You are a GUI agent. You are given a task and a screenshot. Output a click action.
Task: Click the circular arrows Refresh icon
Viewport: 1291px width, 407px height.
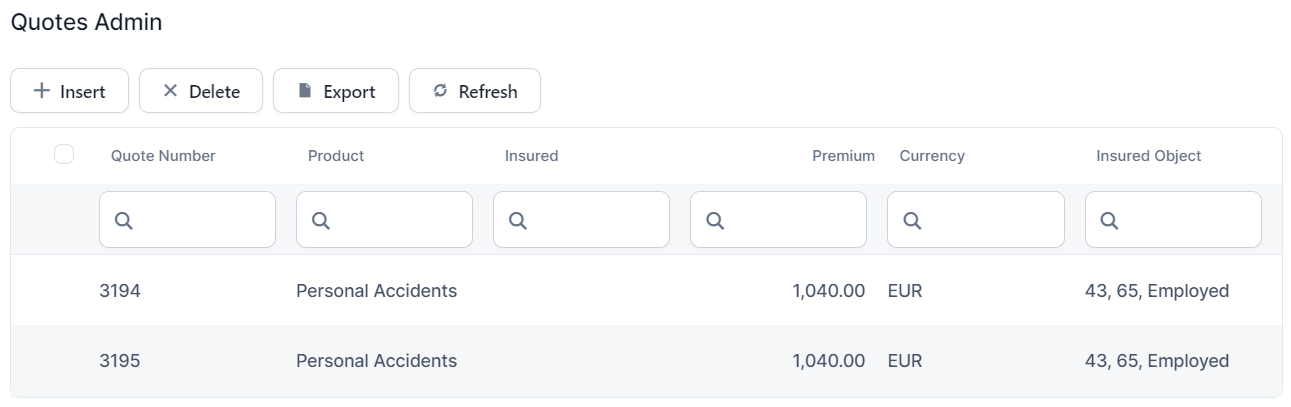tap(440, 91)
